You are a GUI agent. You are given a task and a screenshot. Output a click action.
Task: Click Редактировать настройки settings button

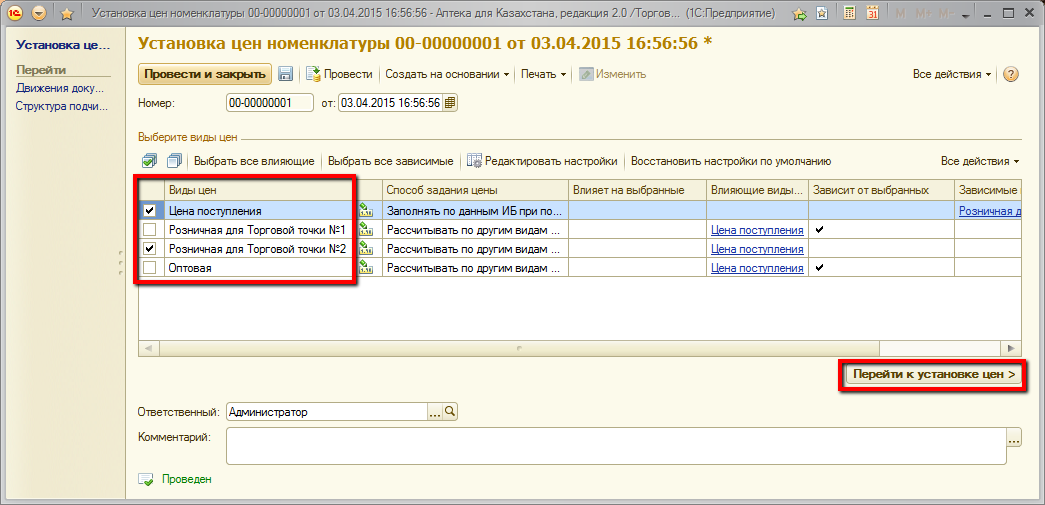[542, 161]
